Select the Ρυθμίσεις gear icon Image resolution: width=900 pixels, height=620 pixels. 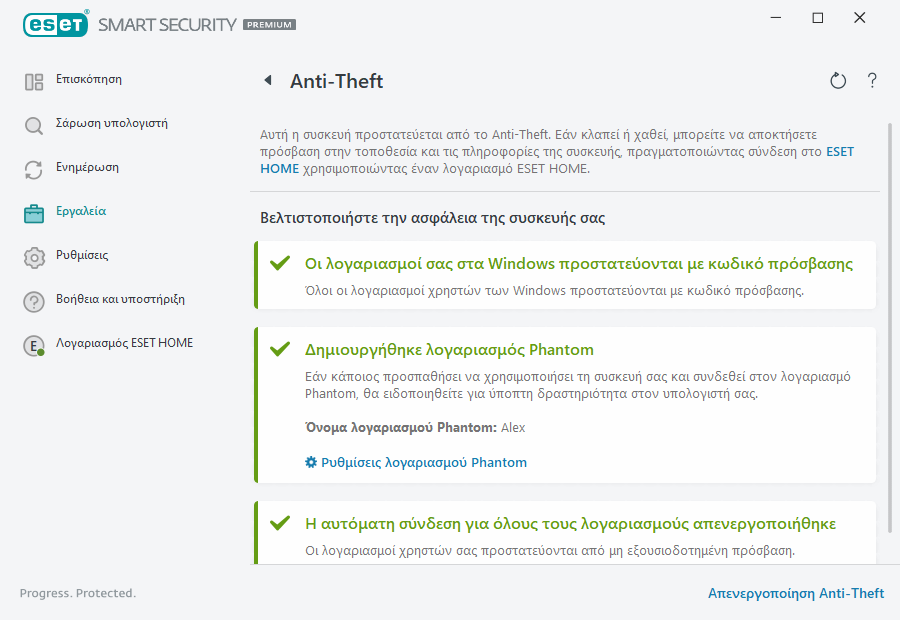[x=33, y=255]
